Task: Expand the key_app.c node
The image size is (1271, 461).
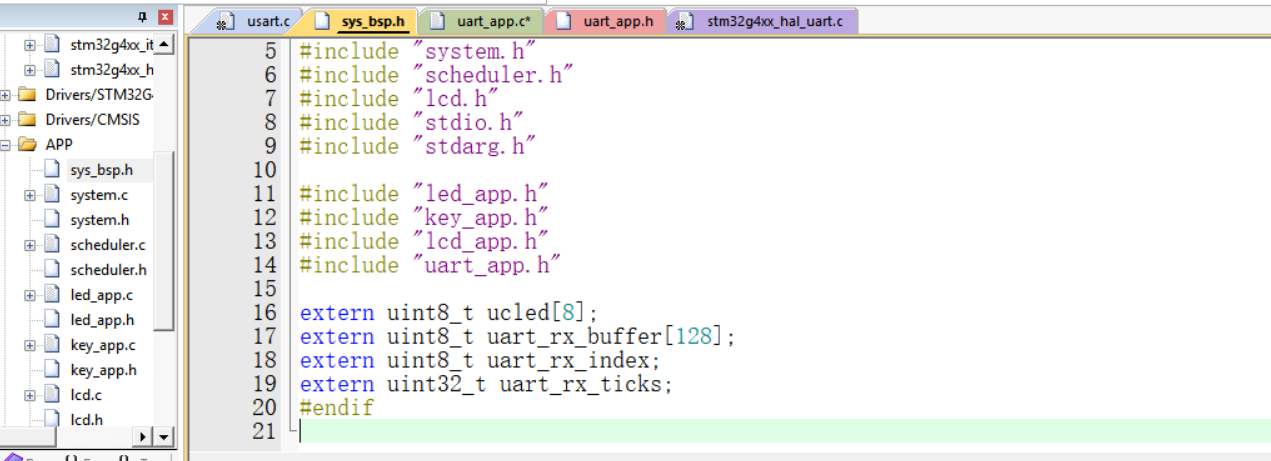Action: pyautogui.click(x=30, y=345)
